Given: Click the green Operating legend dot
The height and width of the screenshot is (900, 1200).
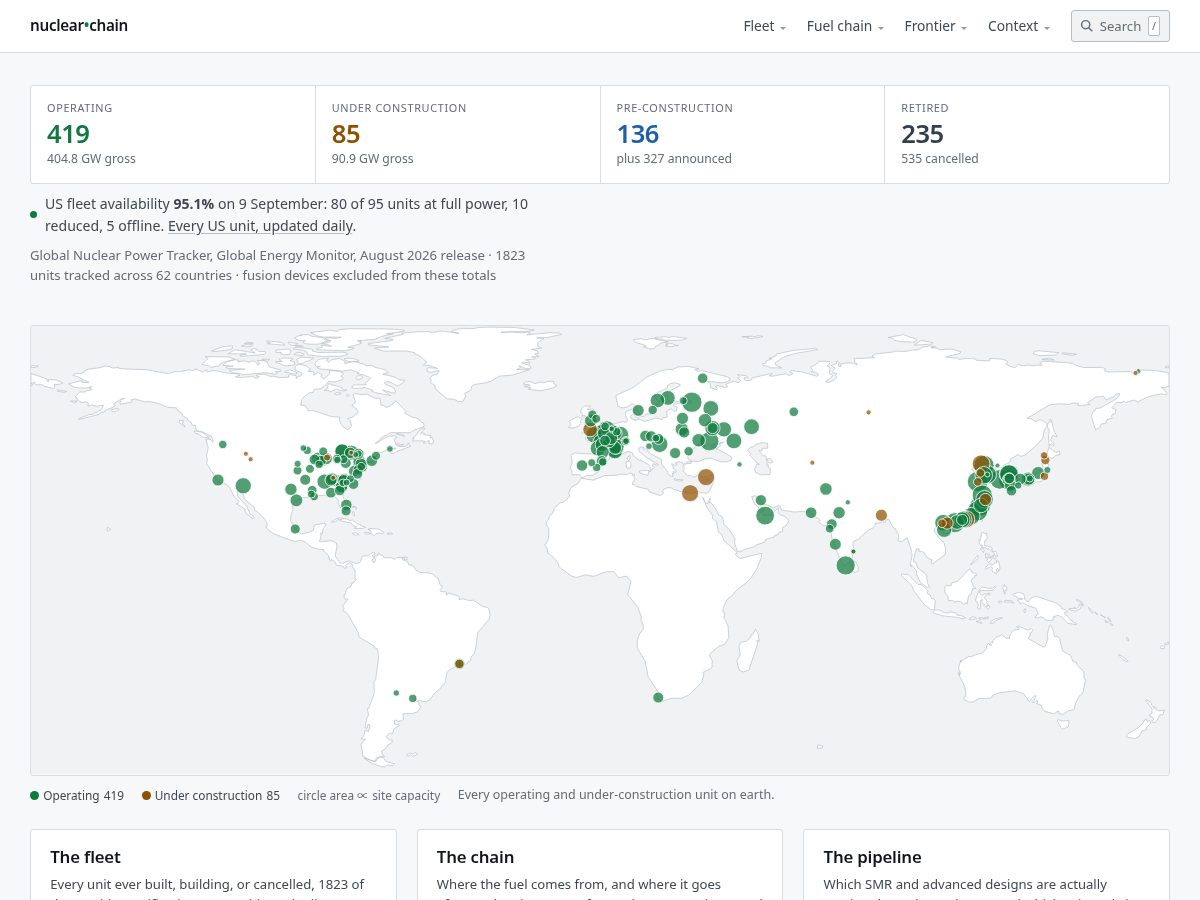Looking at the screenshot, I should [x=35, y=795].
